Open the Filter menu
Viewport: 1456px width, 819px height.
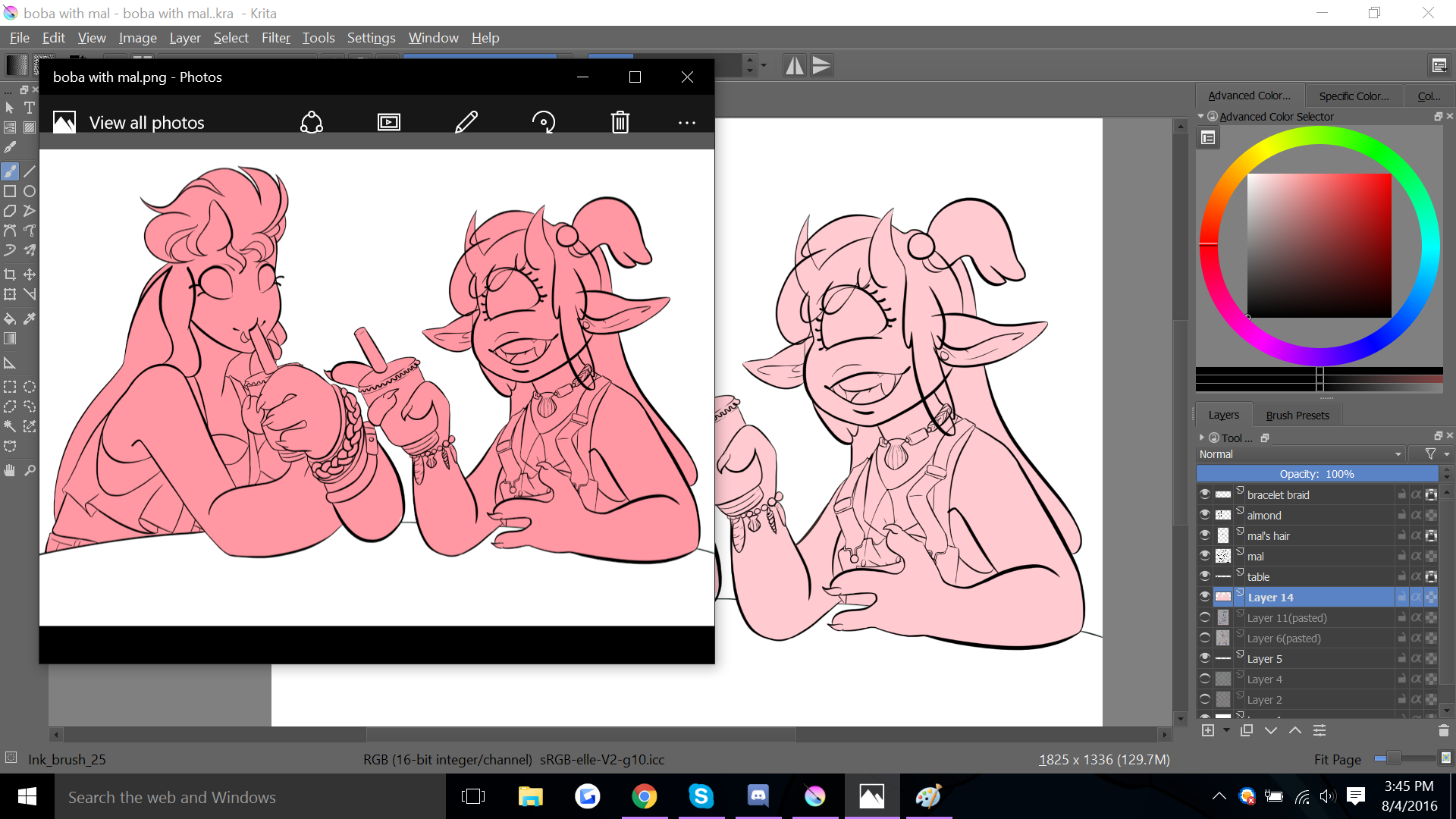click(275, 38)
